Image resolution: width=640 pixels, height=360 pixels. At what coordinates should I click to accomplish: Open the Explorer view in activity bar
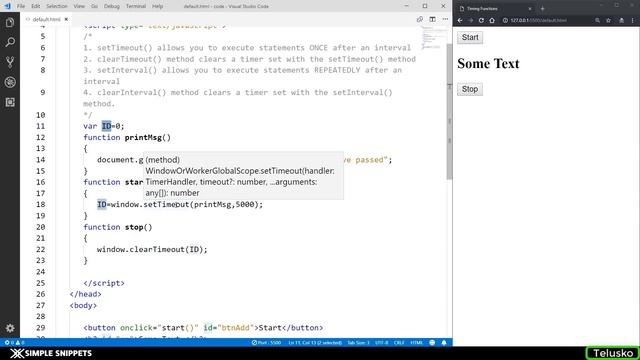(10, 22)
